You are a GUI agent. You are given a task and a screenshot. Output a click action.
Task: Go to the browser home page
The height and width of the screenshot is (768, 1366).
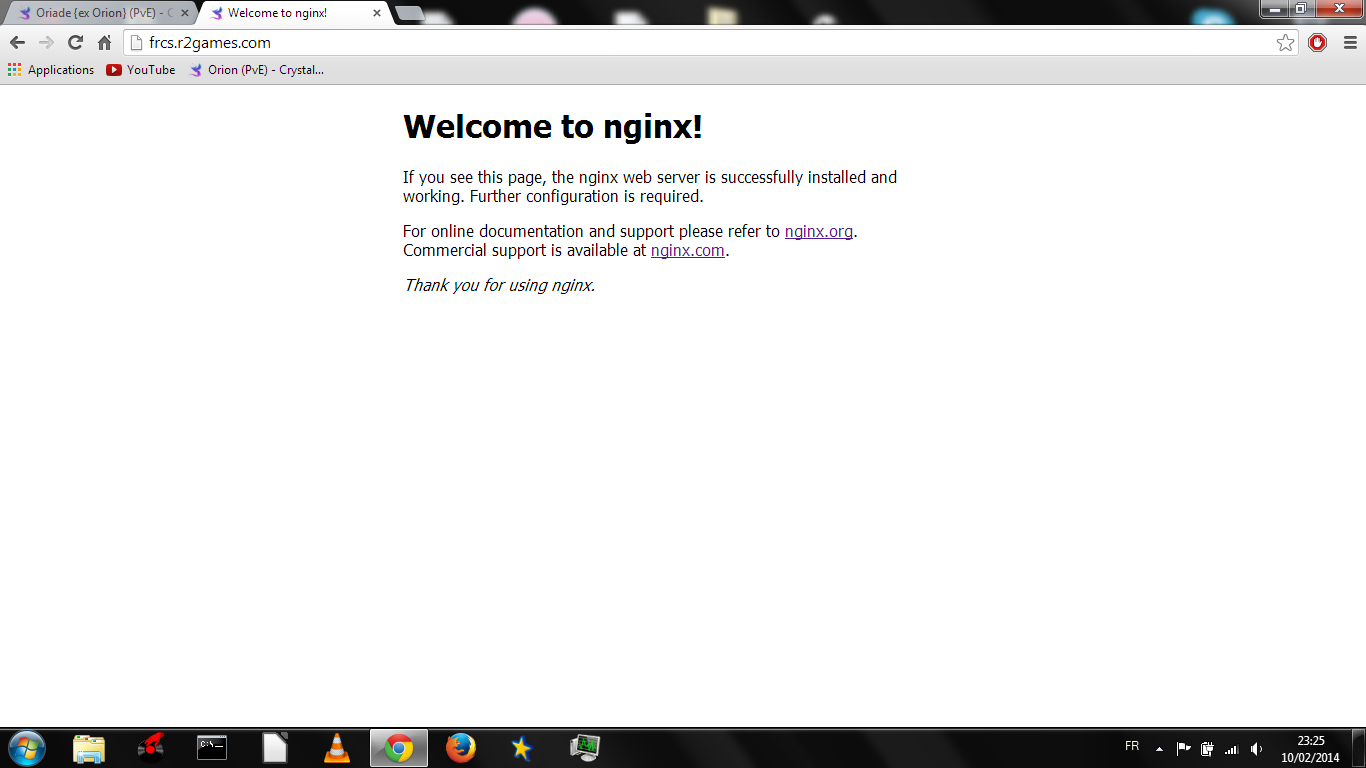(x=104, y=43)
